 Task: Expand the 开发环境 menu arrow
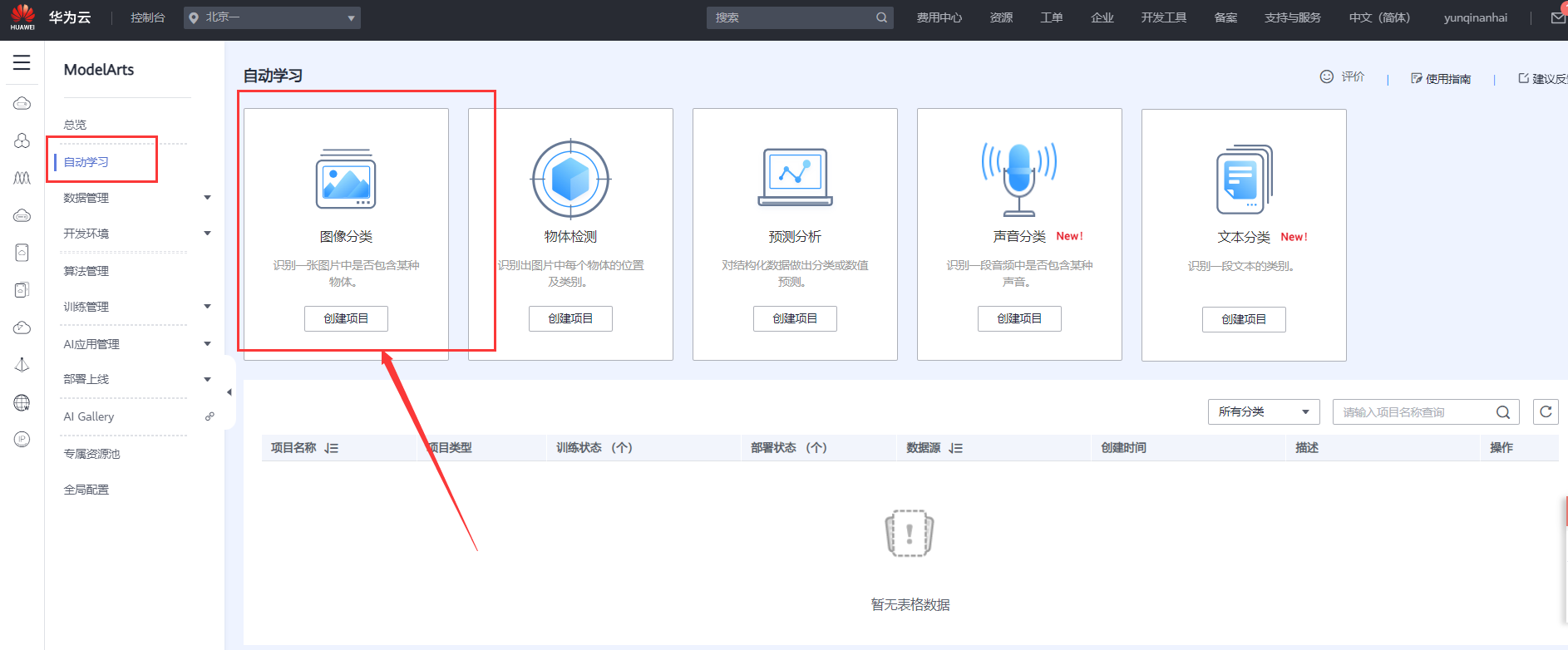(208, 234)
